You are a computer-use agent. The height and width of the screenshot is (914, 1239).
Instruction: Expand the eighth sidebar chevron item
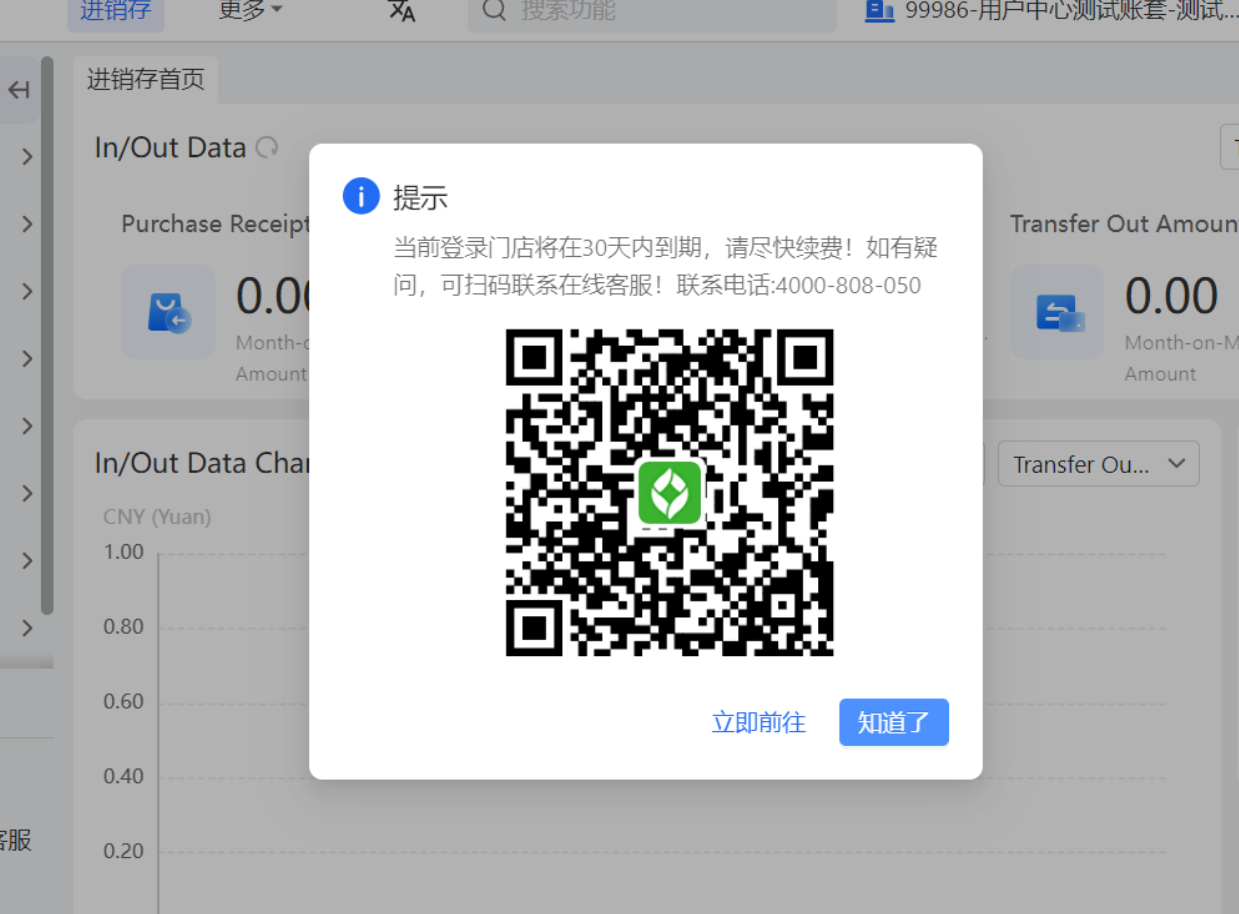(x=27, y=628)
